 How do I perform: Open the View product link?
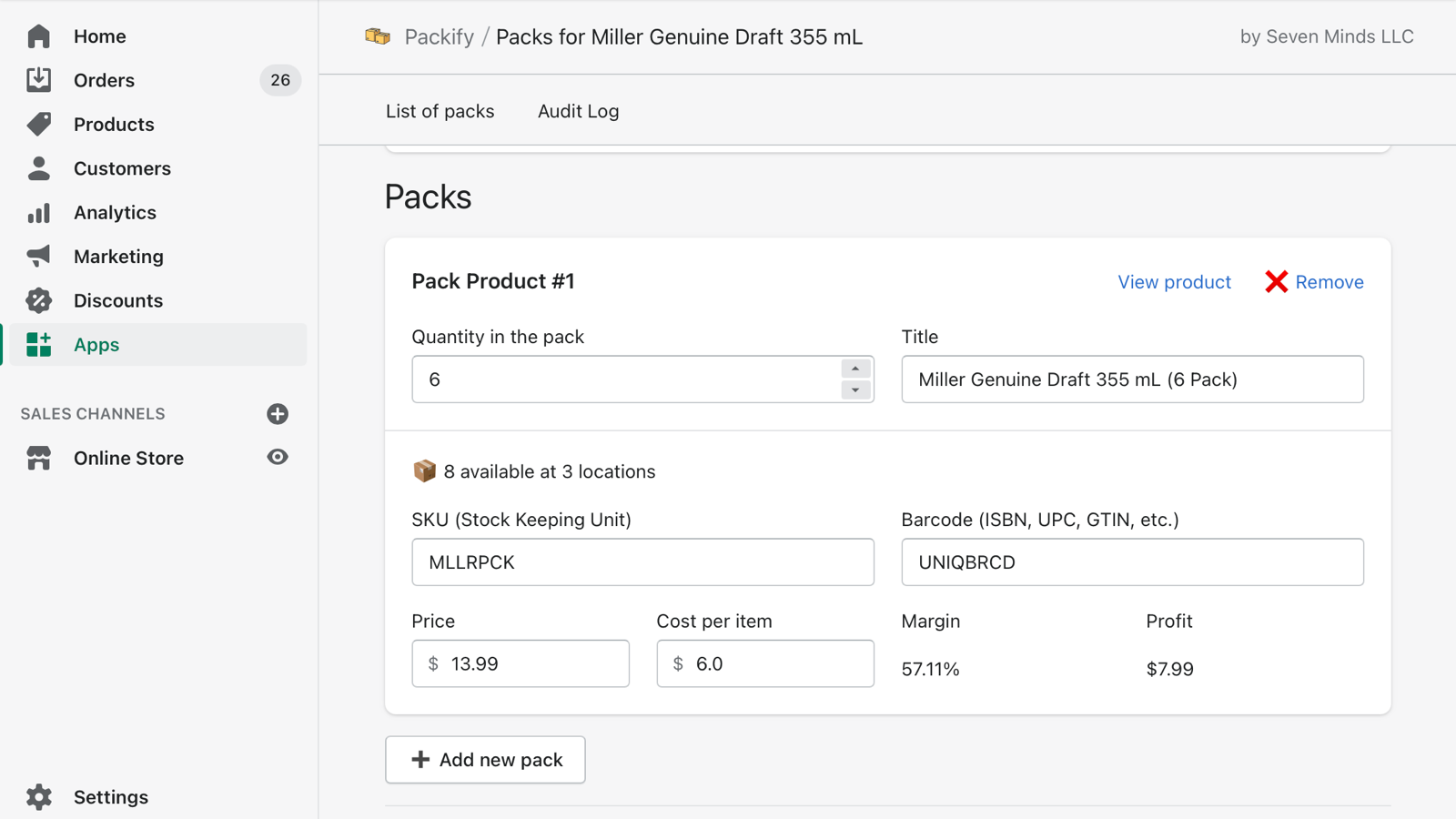1174,282
